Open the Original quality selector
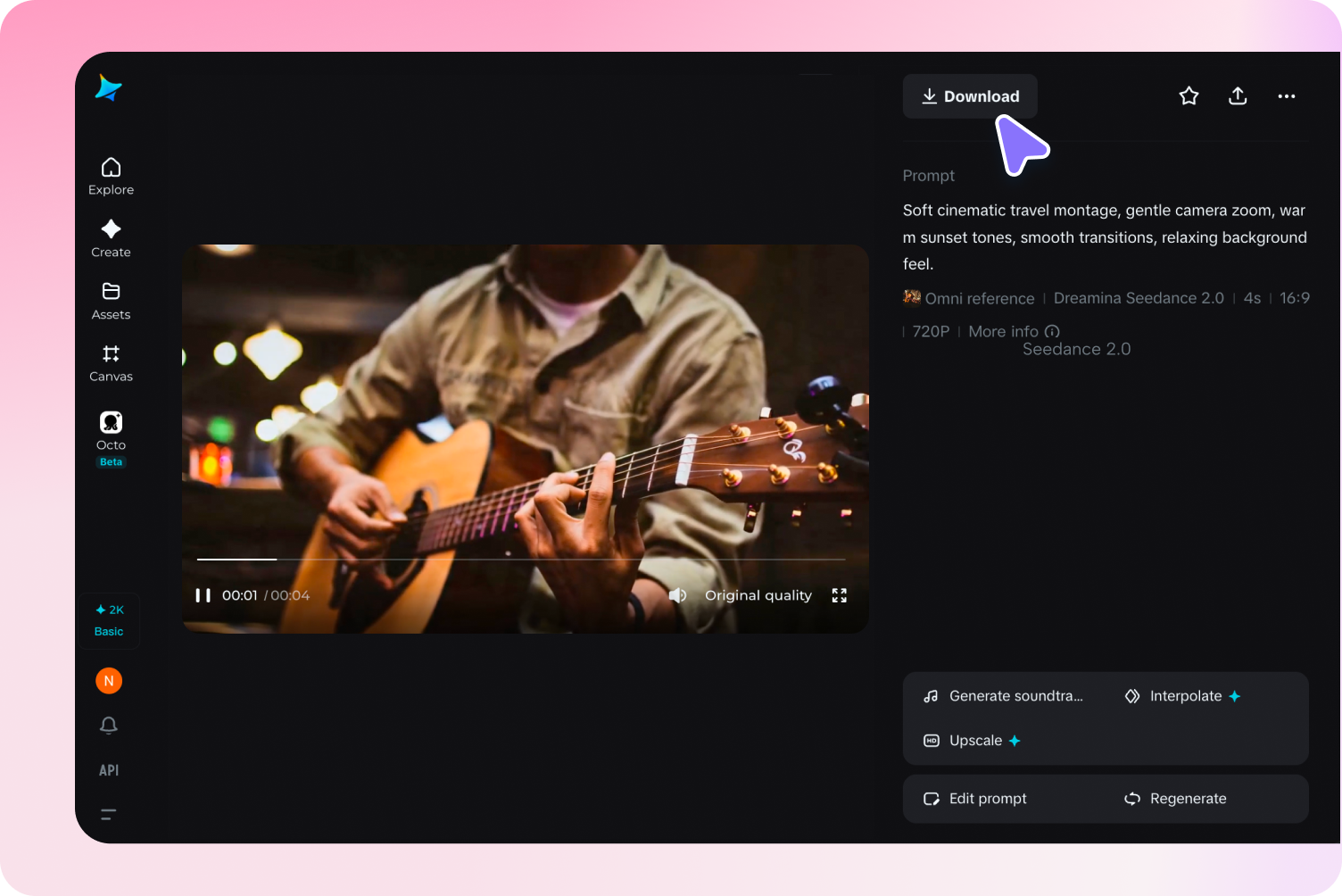 [x=758, y=595]
